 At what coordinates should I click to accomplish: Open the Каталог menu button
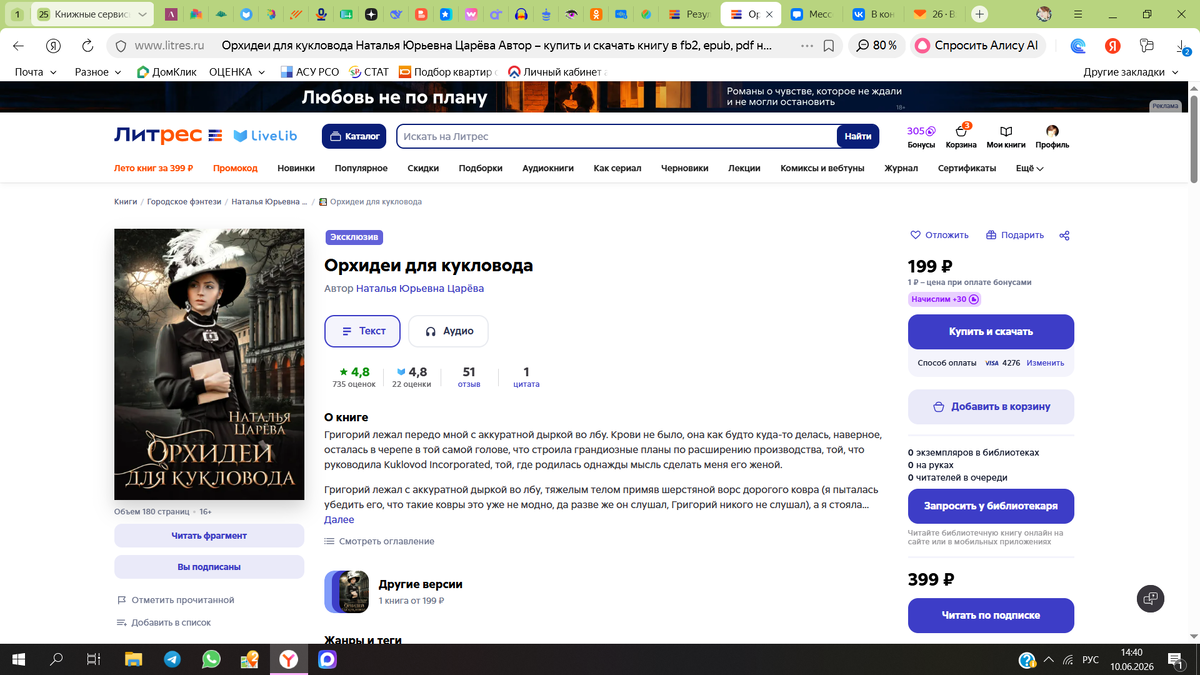[354, 136]
